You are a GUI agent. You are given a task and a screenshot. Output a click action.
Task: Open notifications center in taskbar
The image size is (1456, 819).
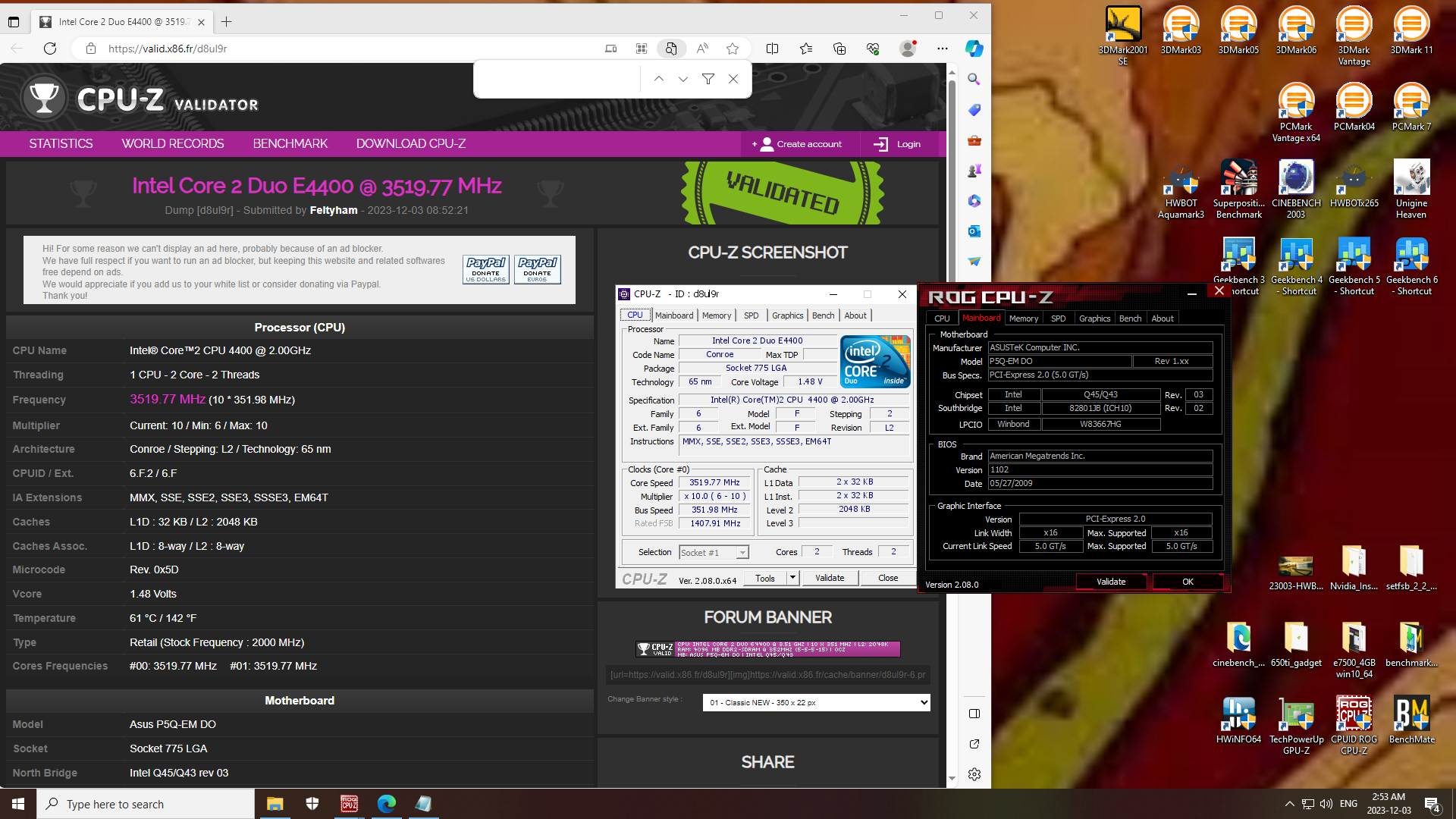(x=1432, y=804)
